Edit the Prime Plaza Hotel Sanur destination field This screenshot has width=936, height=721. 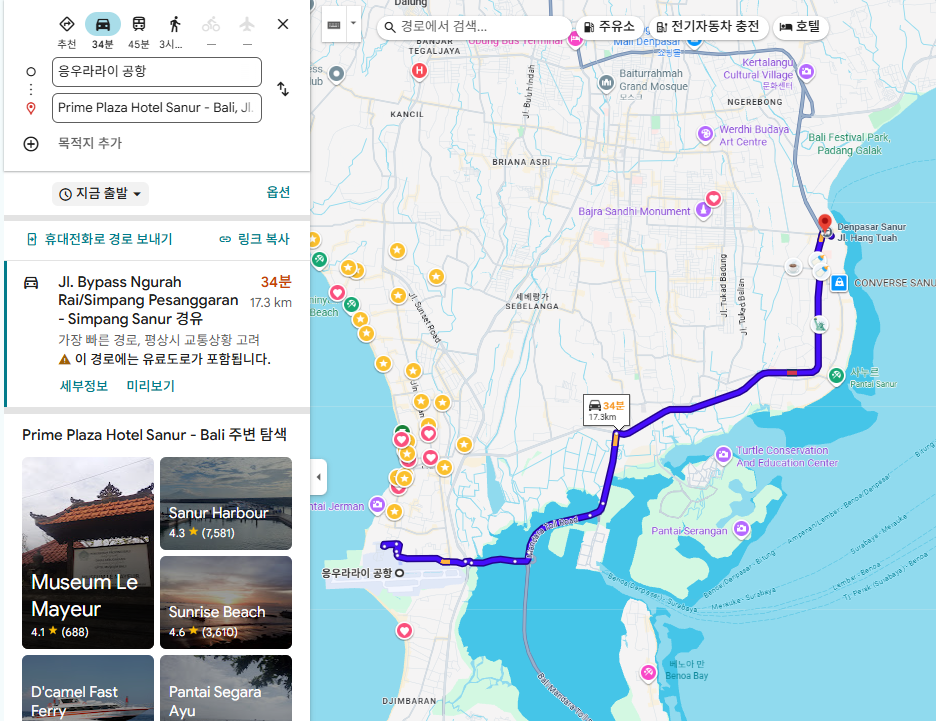point(157,108)
